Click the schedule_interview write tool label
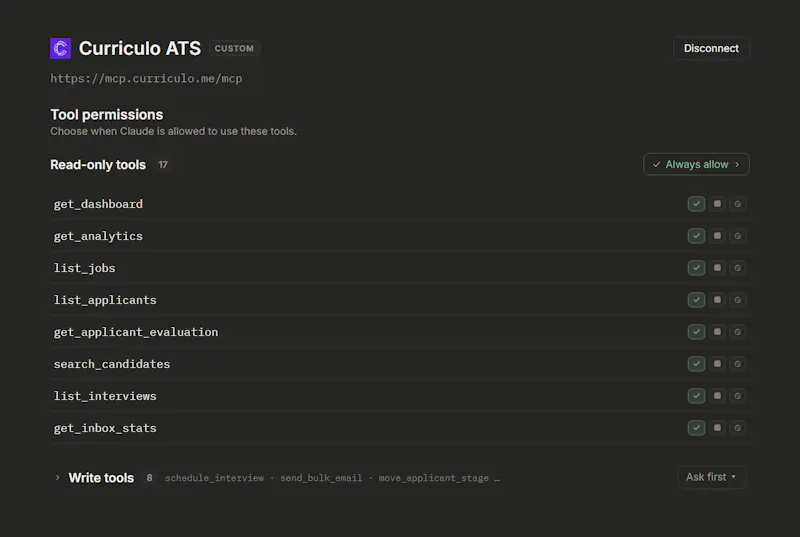 [214, 478]
